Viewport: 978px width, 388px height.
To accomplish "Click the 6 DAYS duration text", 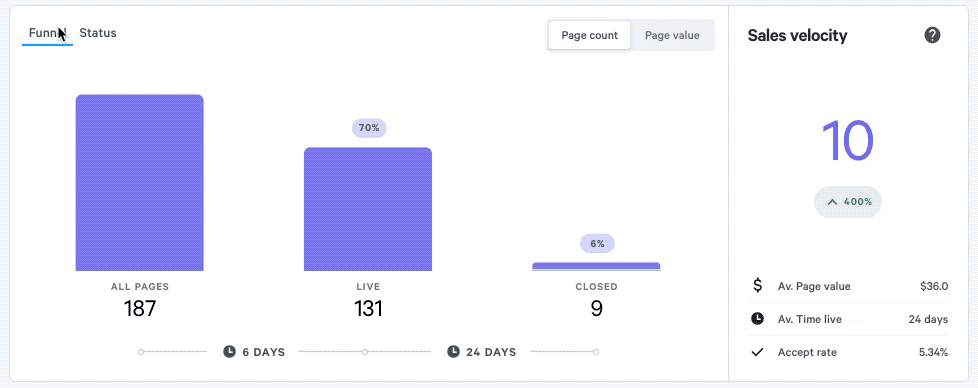I will 264,352.
